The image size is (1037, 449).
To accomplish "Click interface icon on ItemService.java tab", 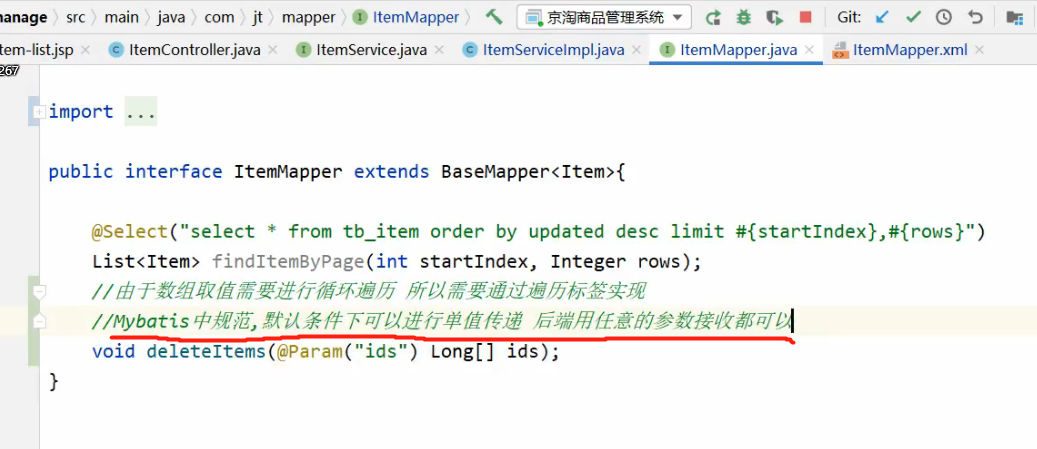I will (x=304, y=50).
